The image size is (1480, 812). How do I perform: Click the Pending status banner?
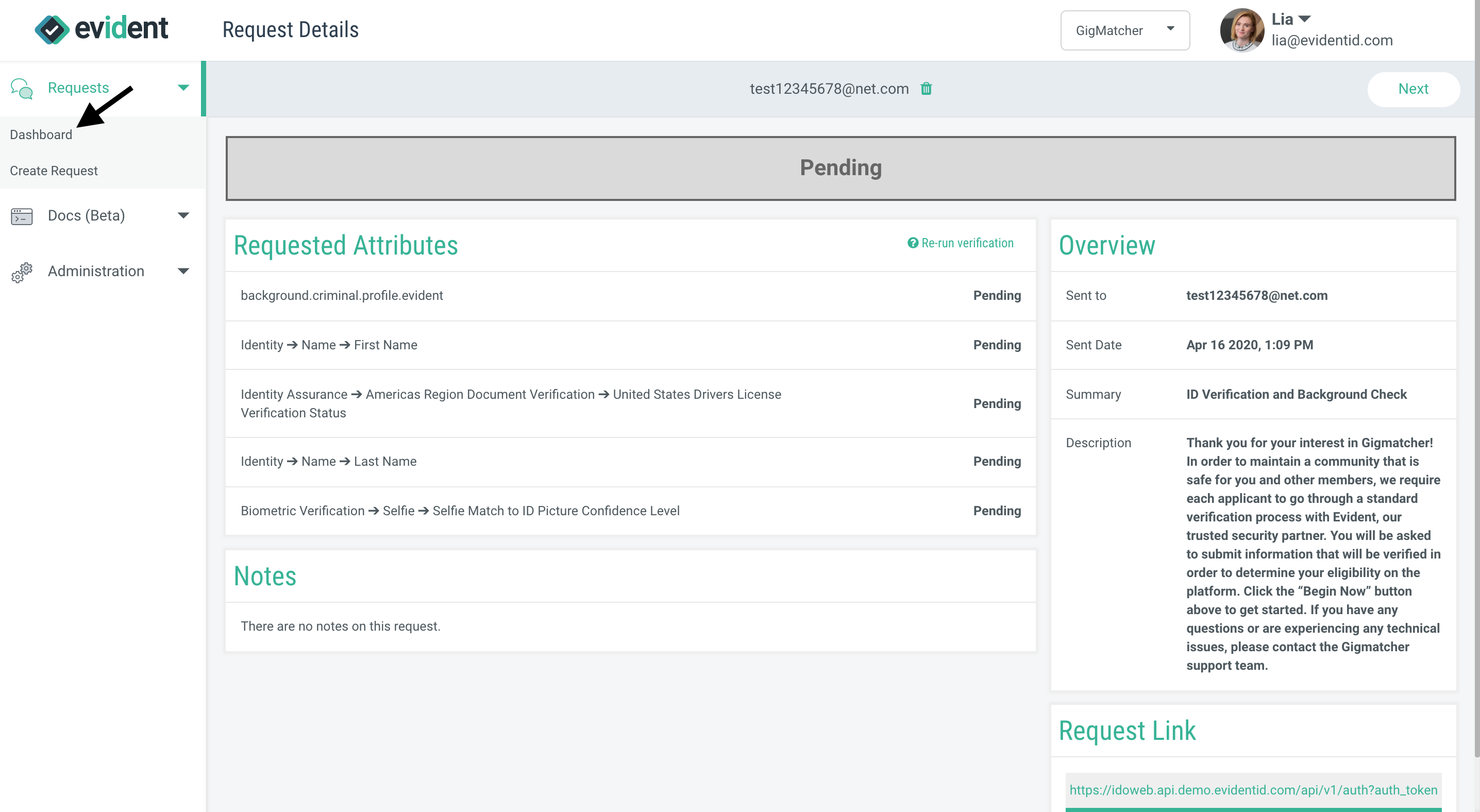(x=840, y=167)
